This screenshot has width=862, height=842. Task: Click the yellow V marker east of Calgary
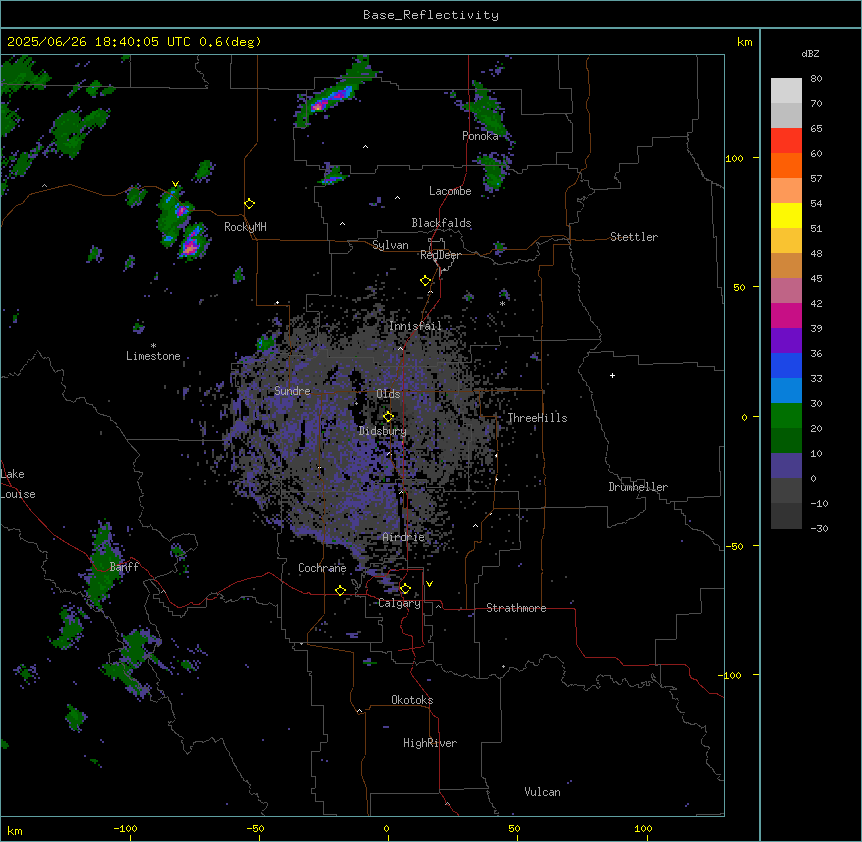point(429,584)
